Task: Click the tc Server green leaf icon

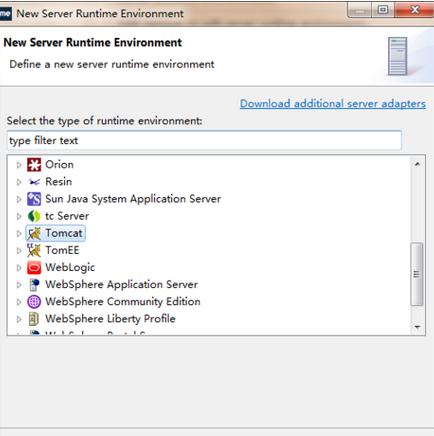Action: (x=34, y=216)
